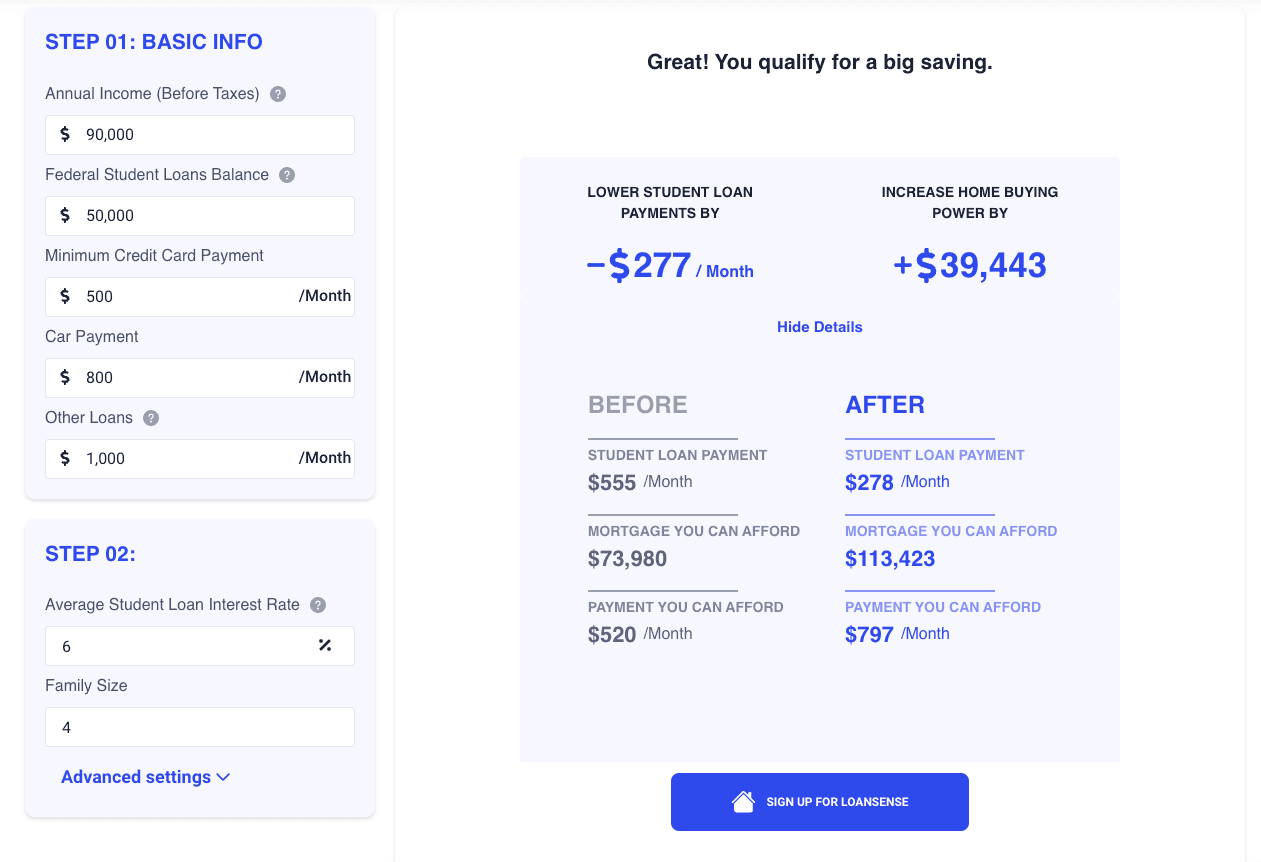Image resolution: width=1261 pixels, height=862 pixels.
Task: Click help icon for Average Student Loan Interest Rate
Action: click(318, 605)
